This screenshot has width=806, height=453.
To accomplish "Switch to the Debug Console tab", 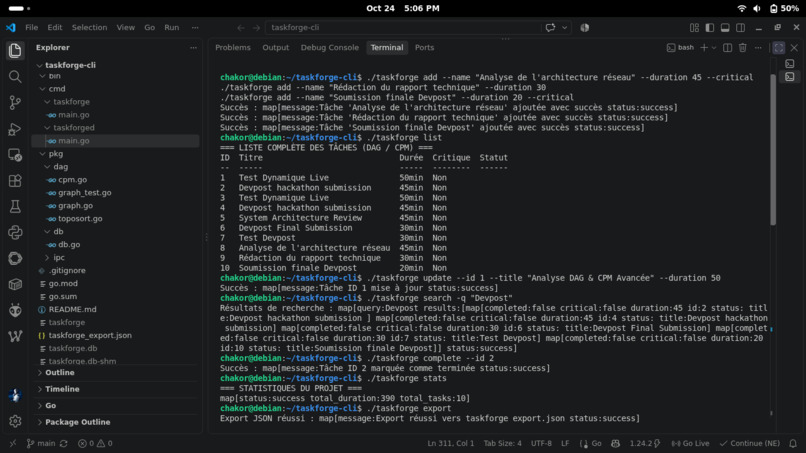I will click(x=329, y=47).
